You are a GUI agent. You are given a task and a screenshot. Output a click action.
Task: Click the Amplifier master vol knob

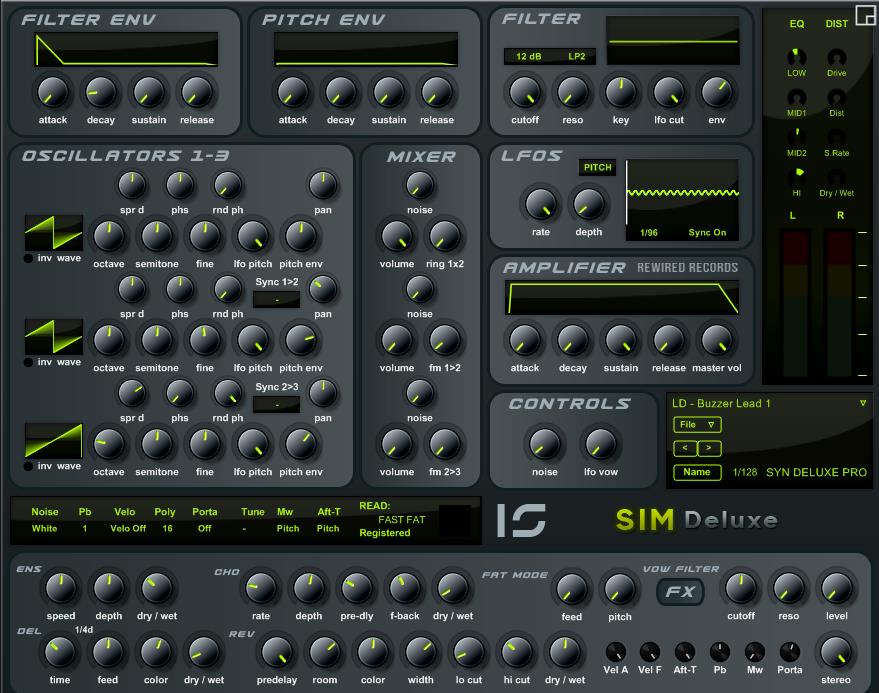(716, 341)
